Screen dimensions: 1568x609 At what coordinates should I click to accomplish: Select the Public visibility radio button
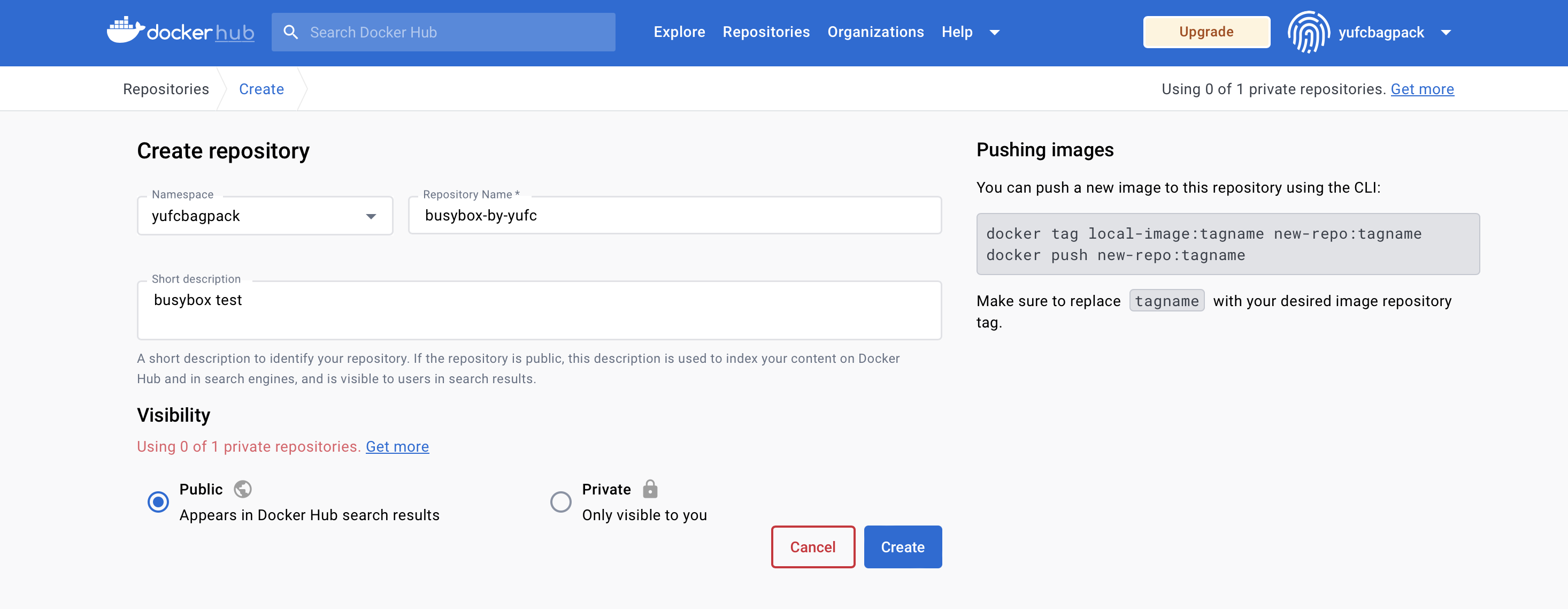(x=158, y=502)
